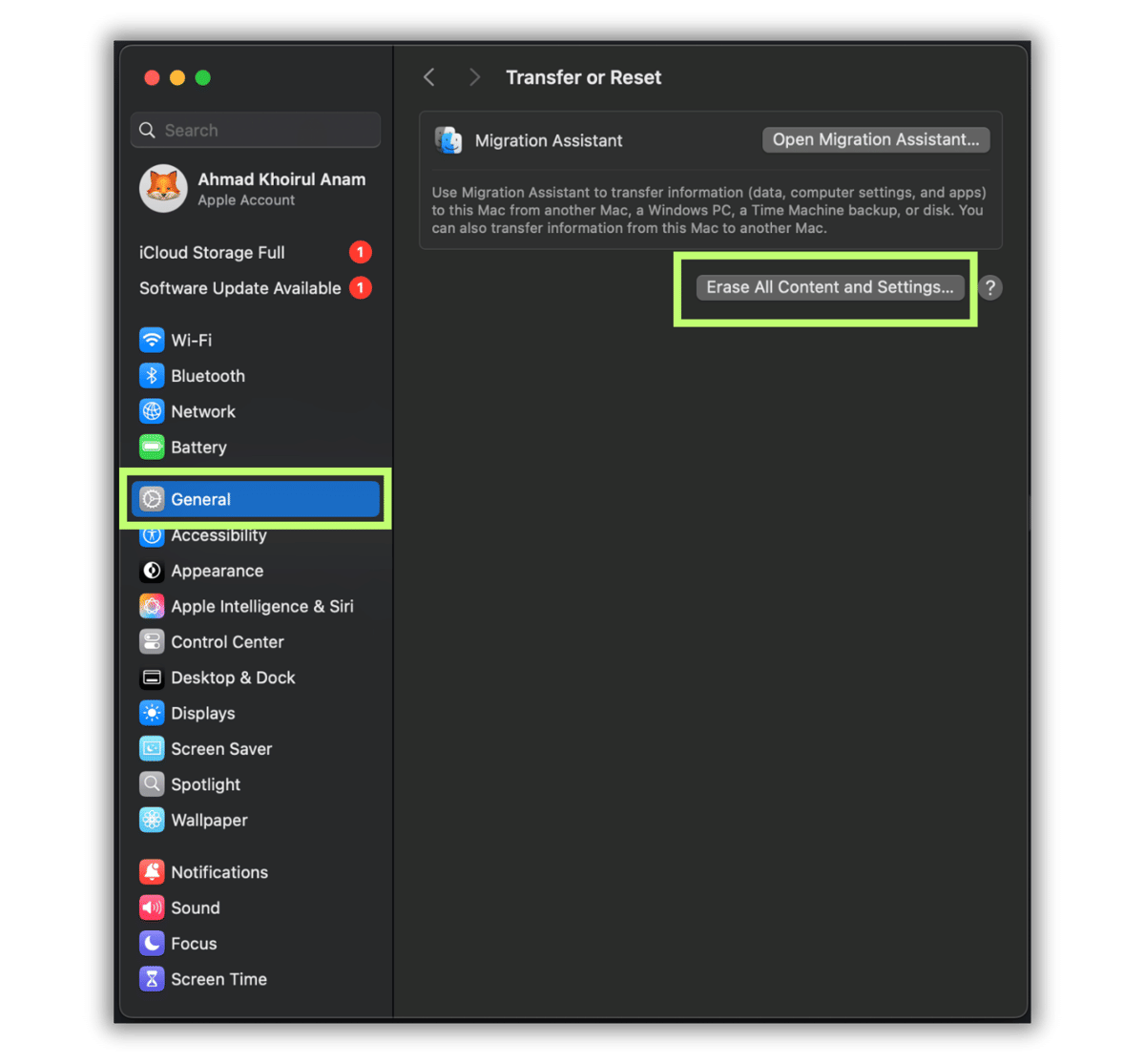Click the Appearance icon
The width and height of the screenshot is (1145, 1064).
point(152,571)
